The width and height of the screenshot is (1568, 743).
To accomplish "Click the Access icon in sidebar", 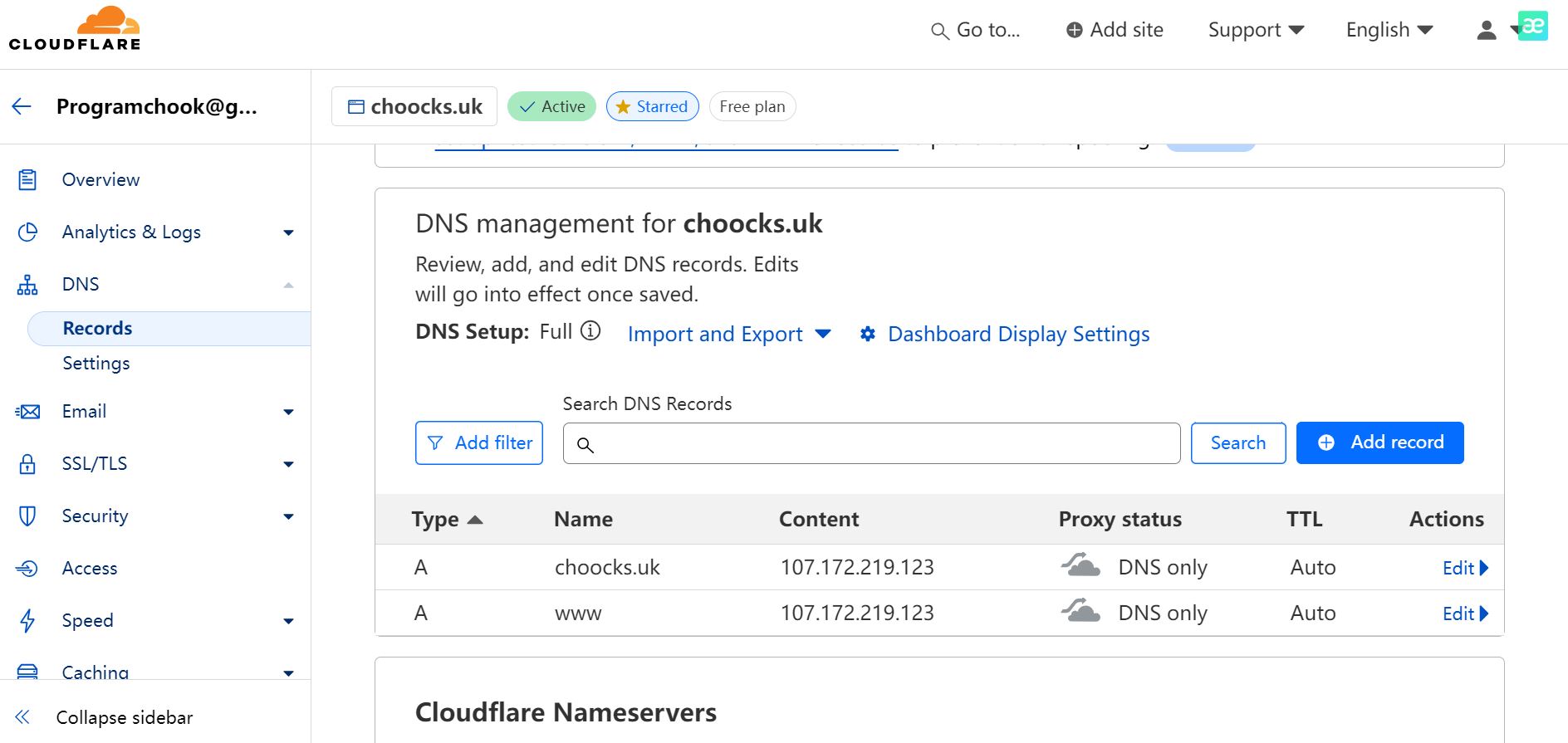I will [27, 569].
